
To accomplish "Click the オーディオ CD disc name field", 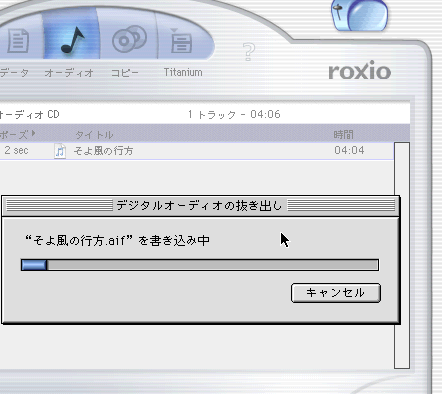I will tap(30, 114).
